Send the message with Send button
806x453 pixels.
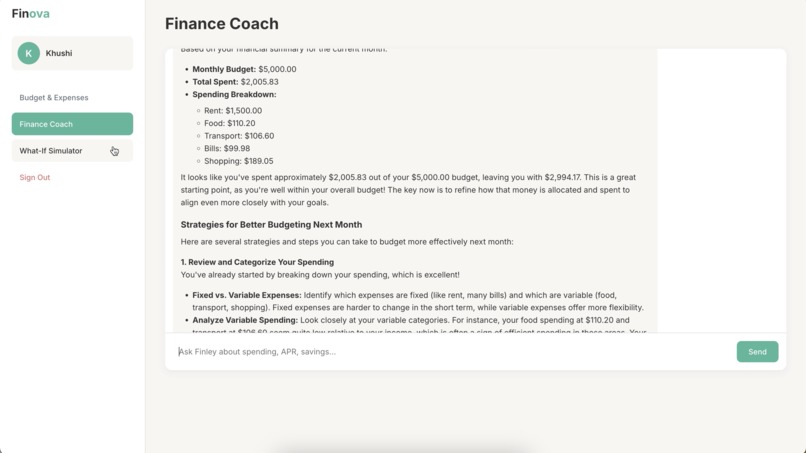pos(757,352)
